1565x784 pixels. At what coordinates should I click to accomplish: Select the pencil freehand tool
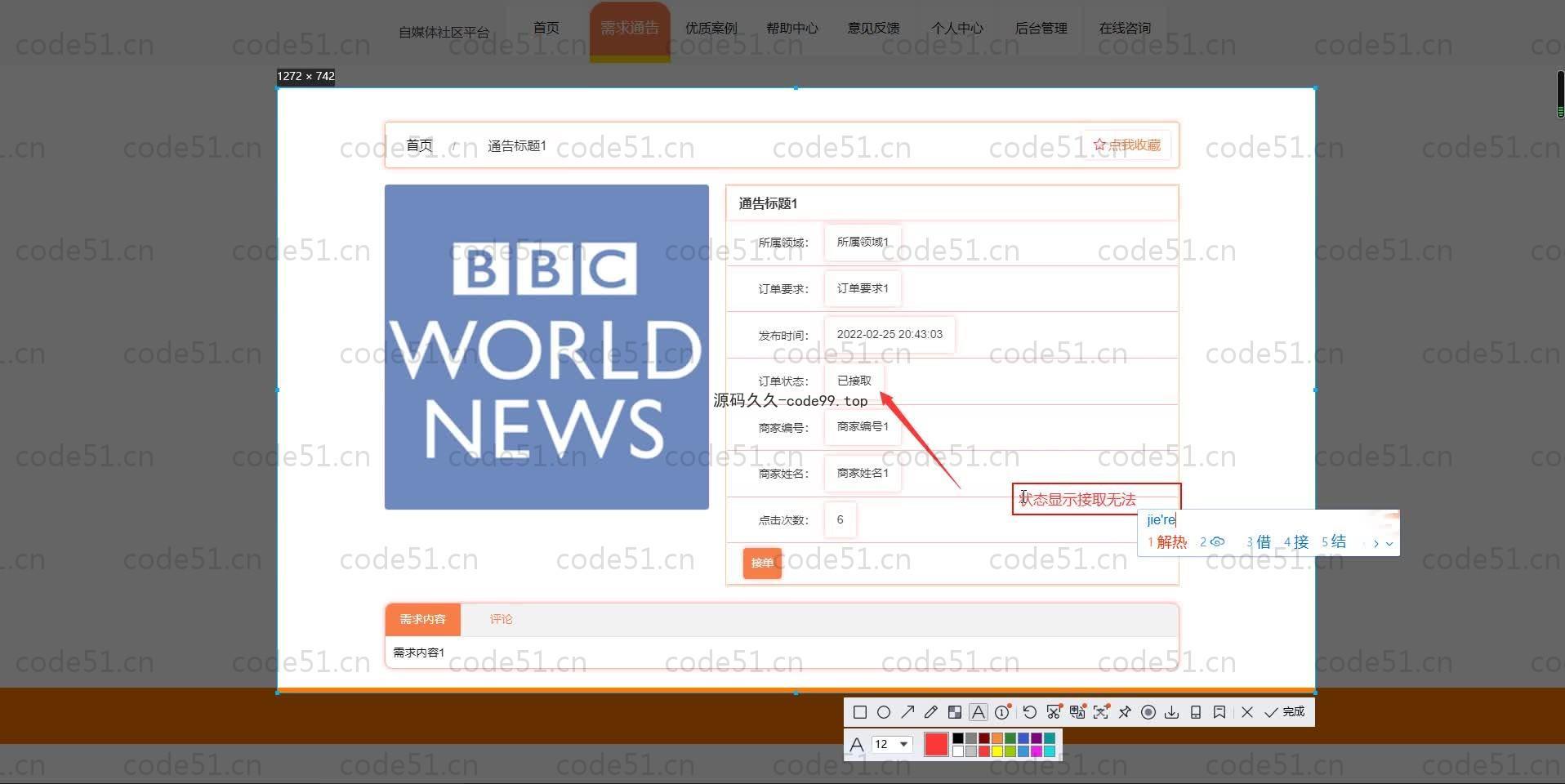[930, 712]
